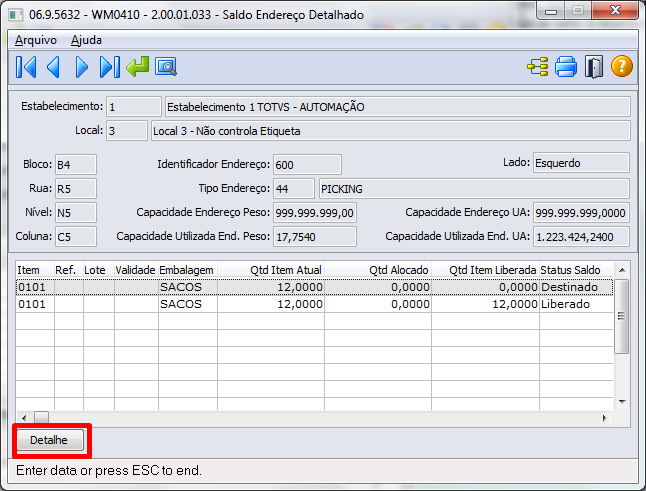Click Local 3 description field
646x491 pixels.
tap(391, 131)
